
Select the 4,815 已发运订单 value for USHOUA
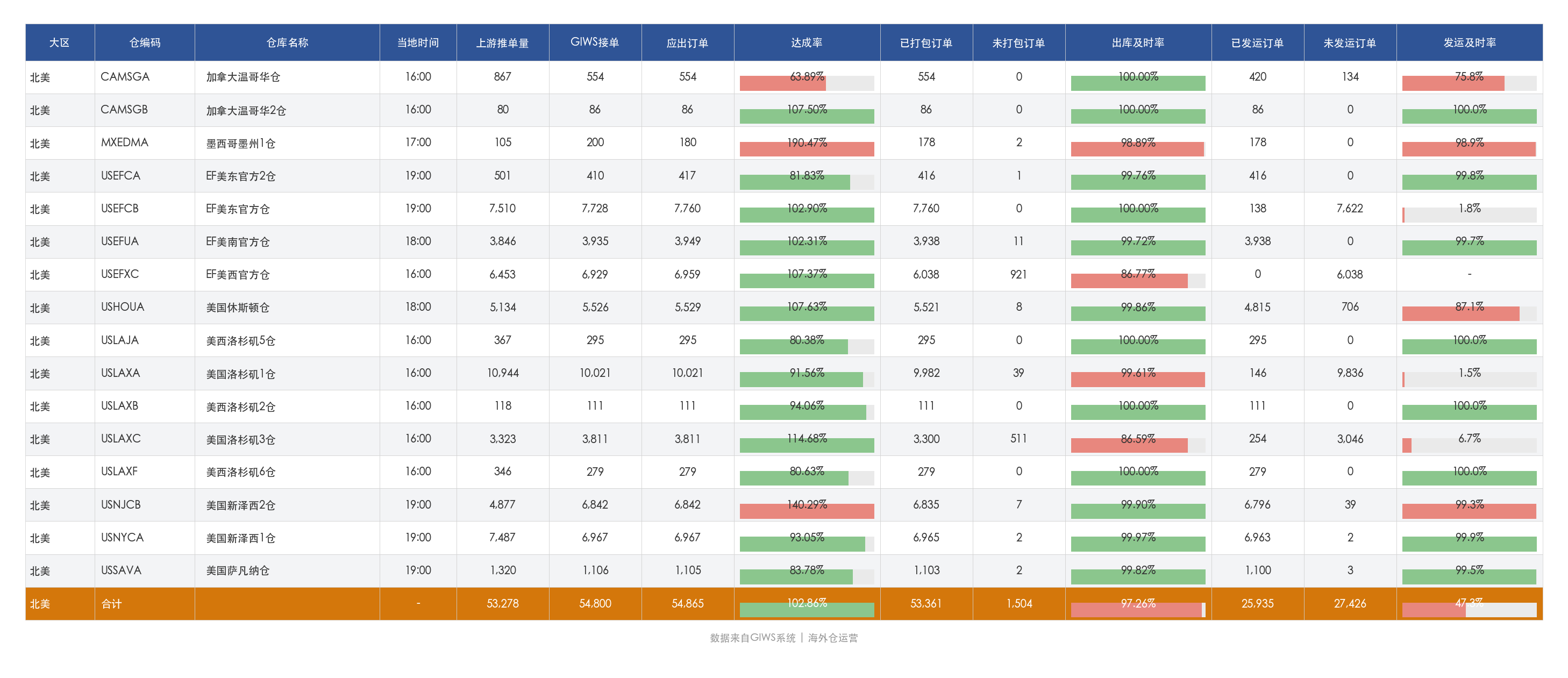1258,307
